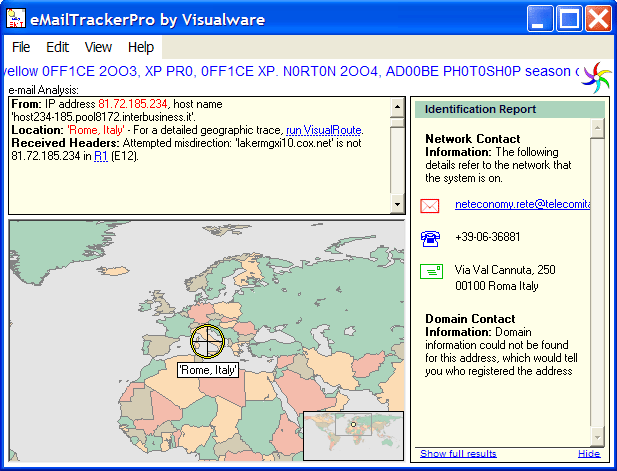Click the 'Rome, Italy' map label

pyautogui.click(x=207, y=370)
